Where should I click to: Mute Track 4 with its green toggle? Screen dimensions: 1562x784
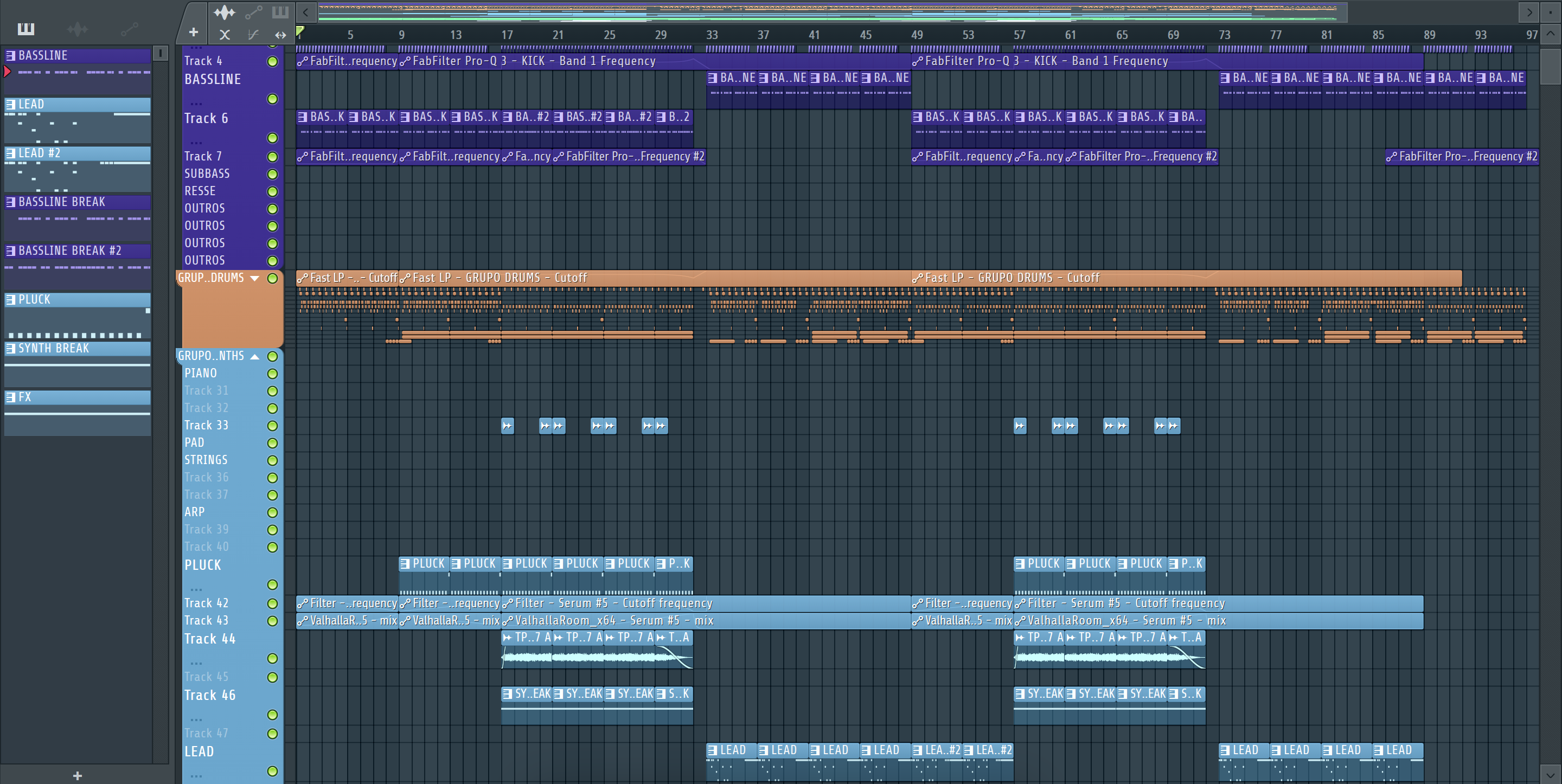(x=272, y=61)
